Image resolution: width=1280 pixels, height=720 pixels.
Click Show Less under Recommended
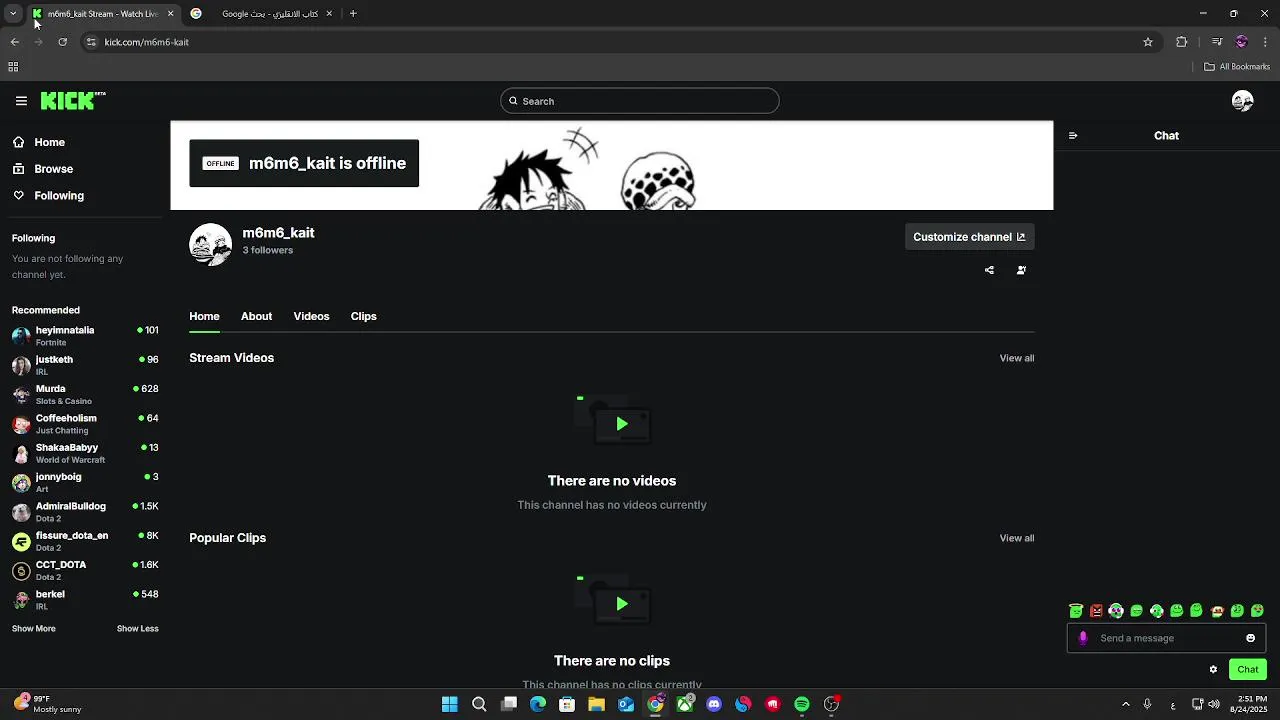pyautogui.click(x=138, y=629)
